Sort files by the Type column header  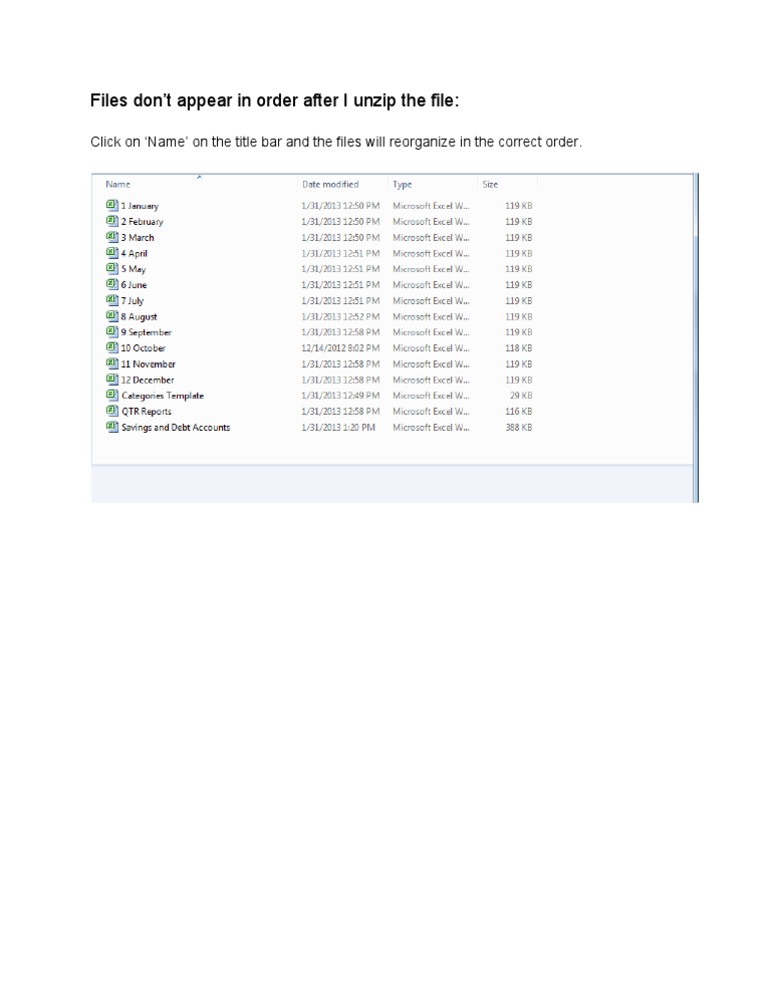[x=402, y=184]
